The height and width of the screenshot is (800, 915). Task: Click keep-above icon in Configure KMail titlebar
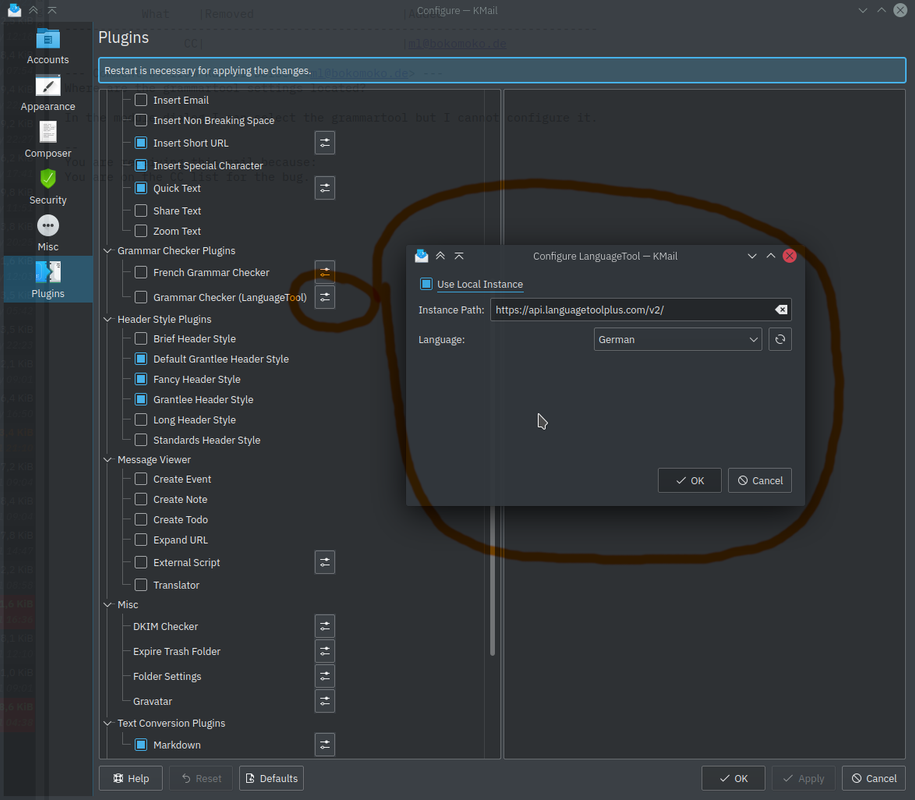[33, 10]
